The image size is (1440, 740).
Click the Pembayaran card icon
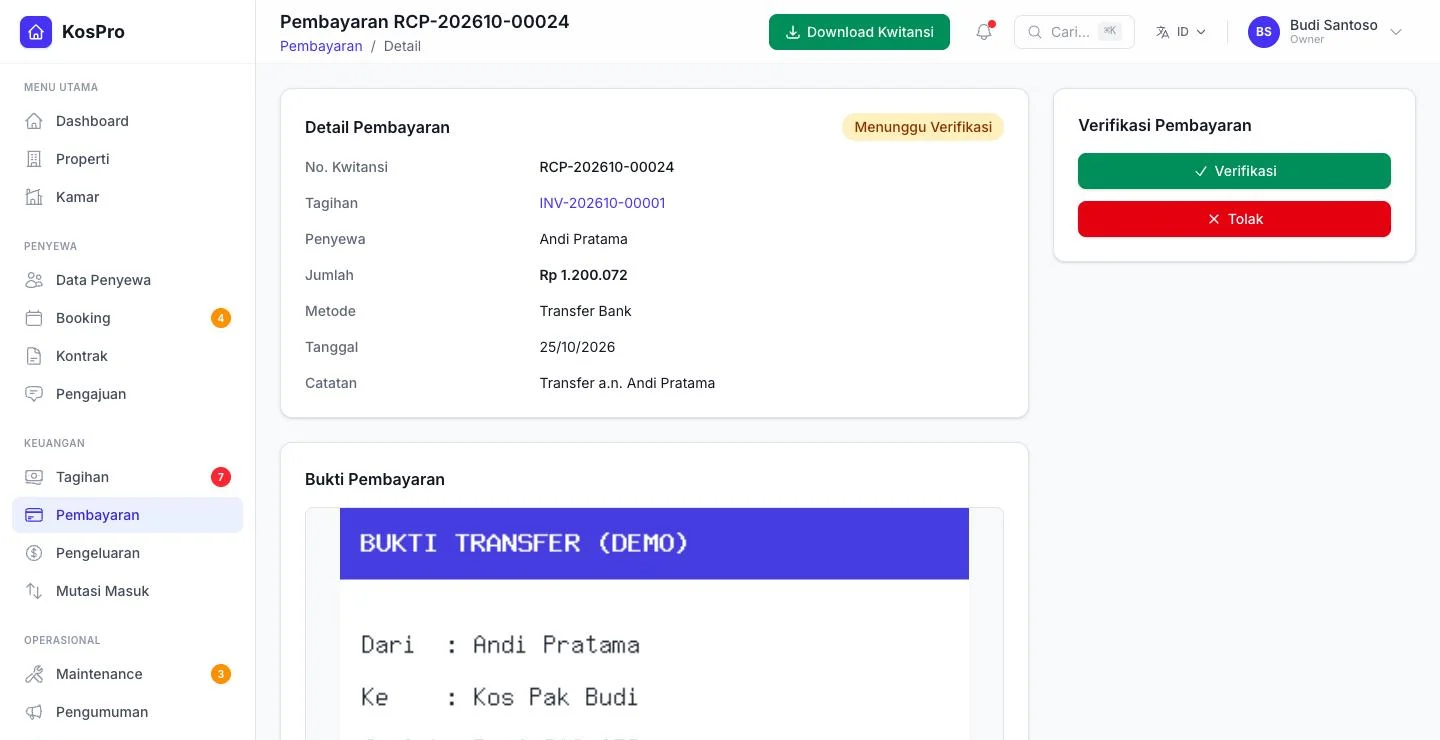point(34,515)
